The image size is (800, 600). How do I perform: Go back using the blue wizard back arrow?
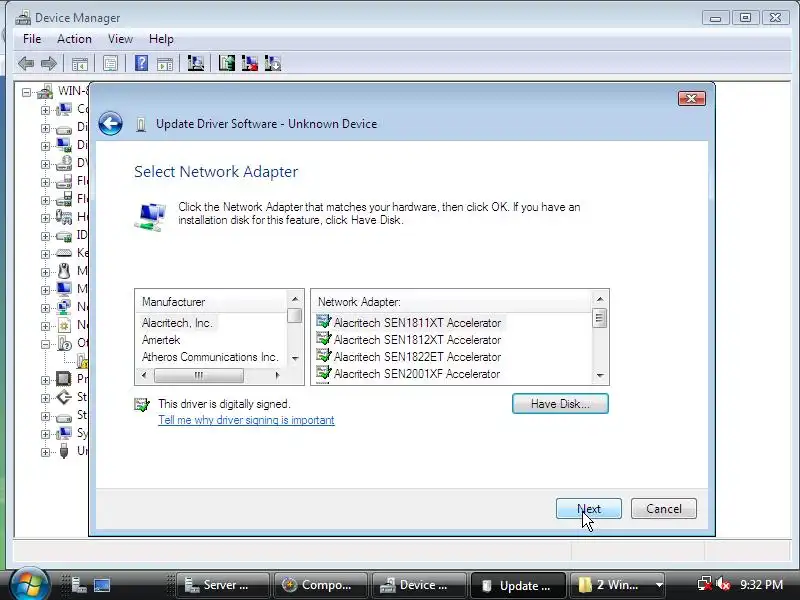(110, 123)
